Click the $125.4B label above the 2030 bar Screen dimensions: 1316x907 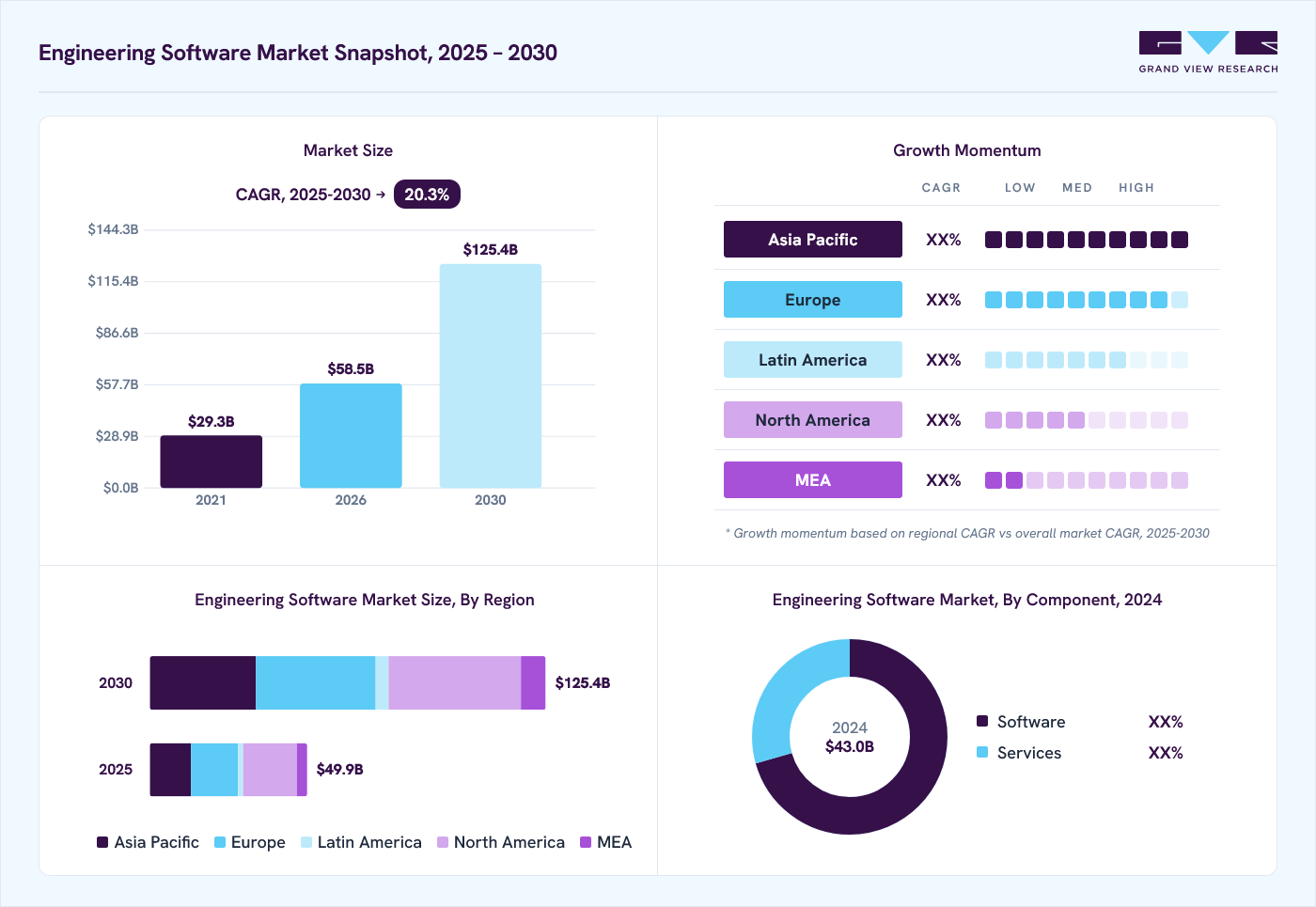[x=491, y=249]
